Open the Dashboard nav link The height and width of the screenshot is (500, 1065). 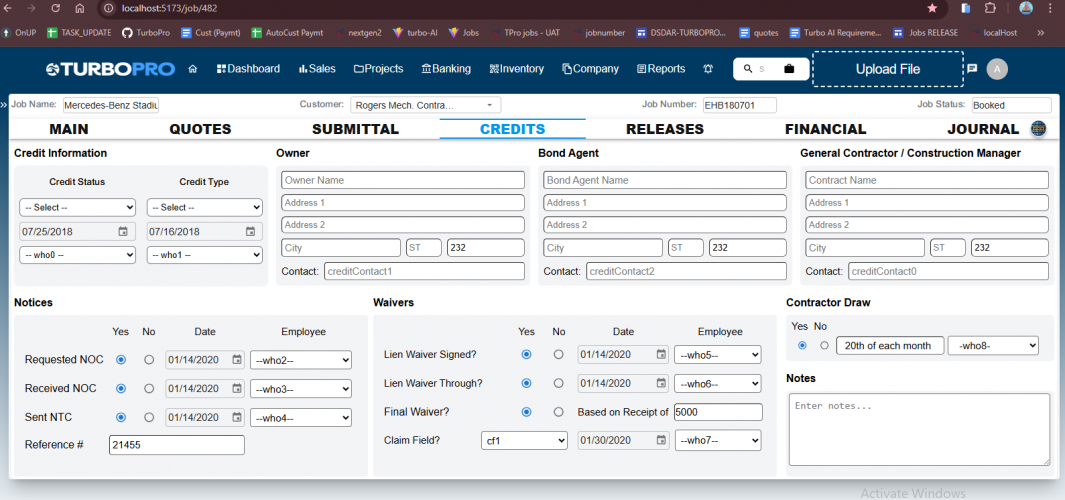coord(248,69)
